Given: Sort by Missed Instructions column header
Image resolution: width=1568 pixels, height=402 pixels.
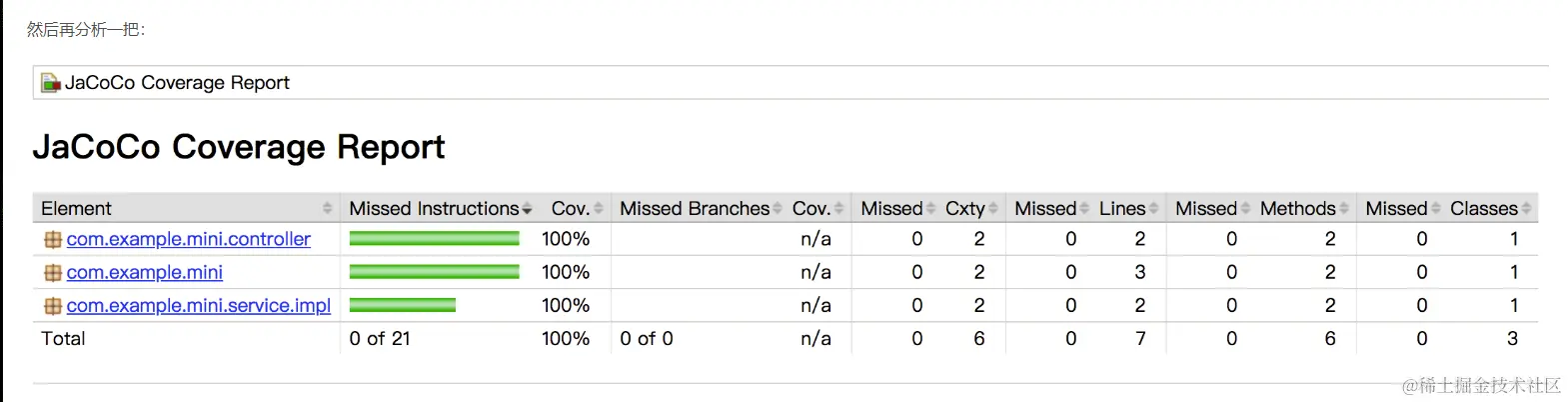Looking at the screenshot, I should point(434,208).
